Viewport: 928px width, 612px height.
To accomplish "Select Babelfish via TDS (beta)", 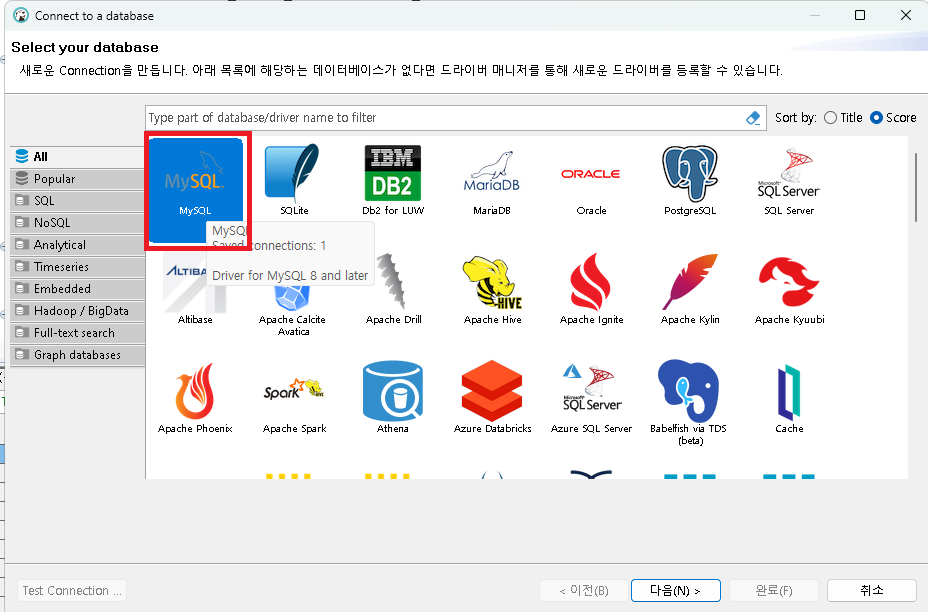I will (688, 402).
